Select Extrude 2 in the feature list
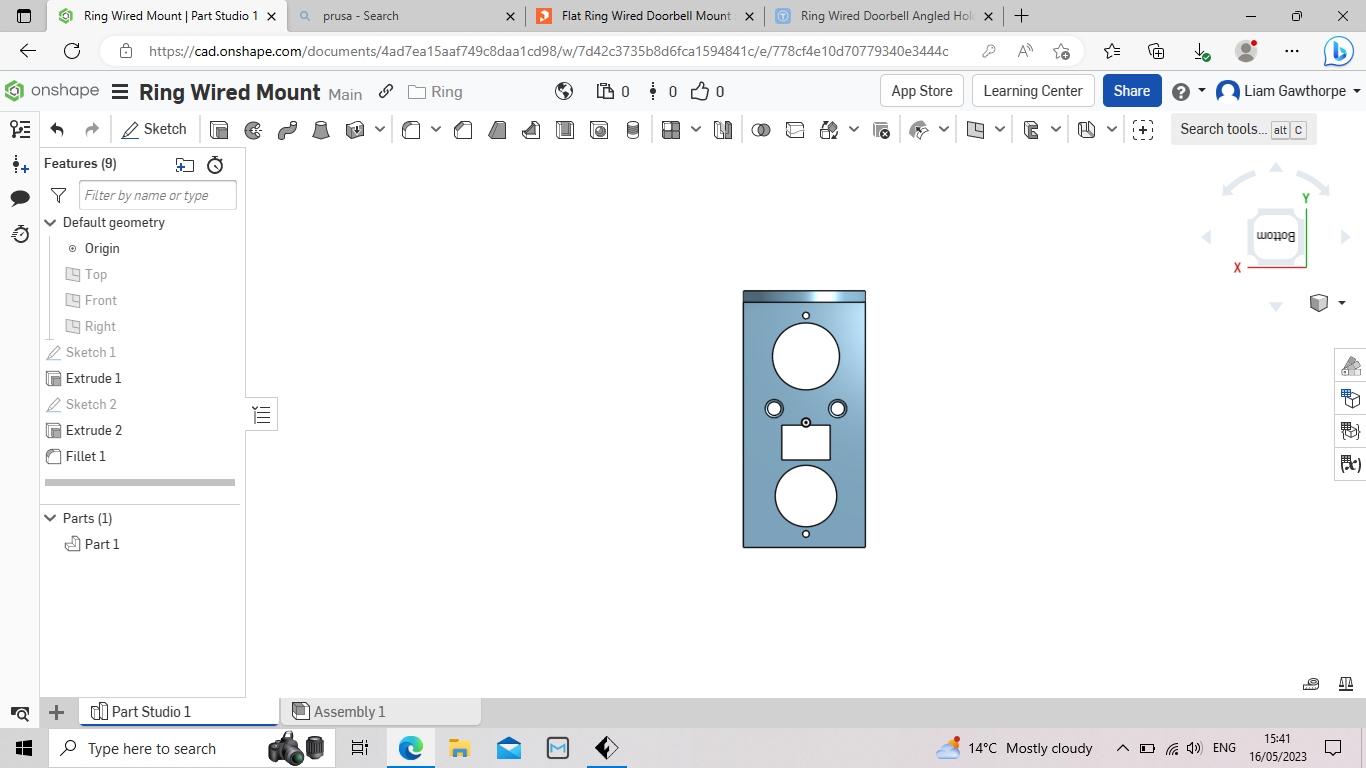 point(93,430)
